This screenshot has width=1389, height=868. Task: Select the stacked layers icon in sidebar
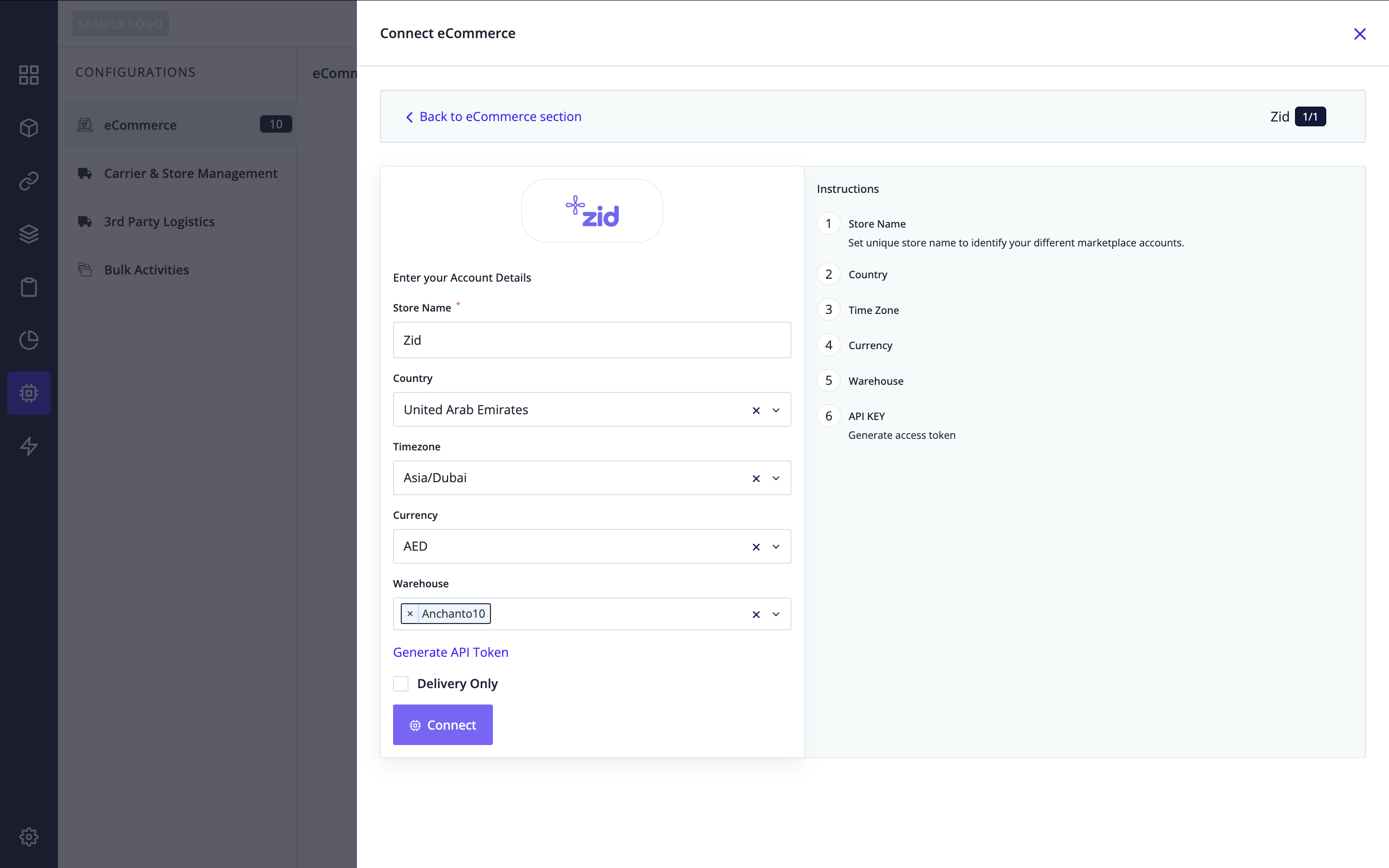pos(29,234)
